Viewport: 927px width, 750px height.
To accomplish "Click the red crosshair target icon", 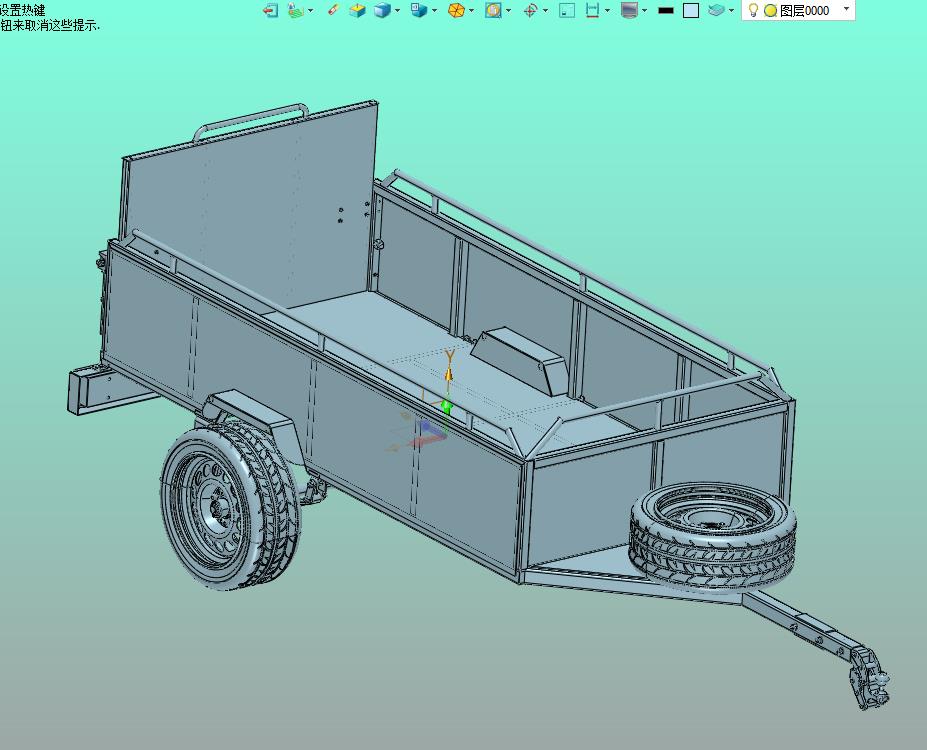I will [530, 10].
